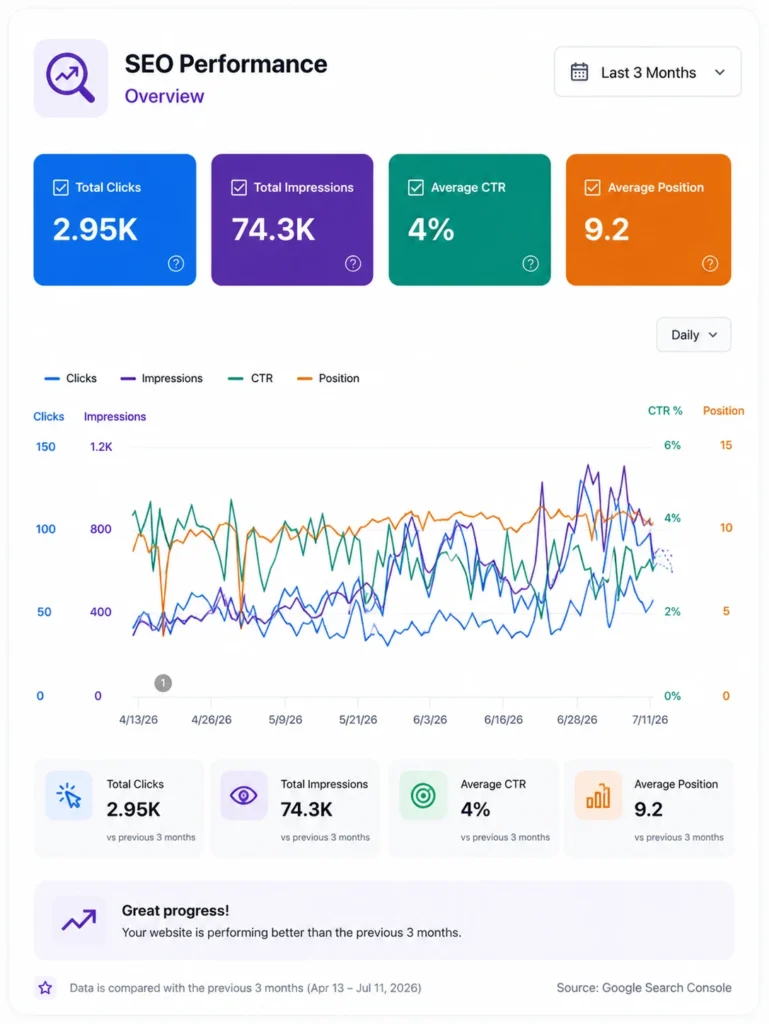The width and height of the screenshot is (769, 1024).
Task: Open help icon on Total Clicks card
Action: click(x=176, y=263)
